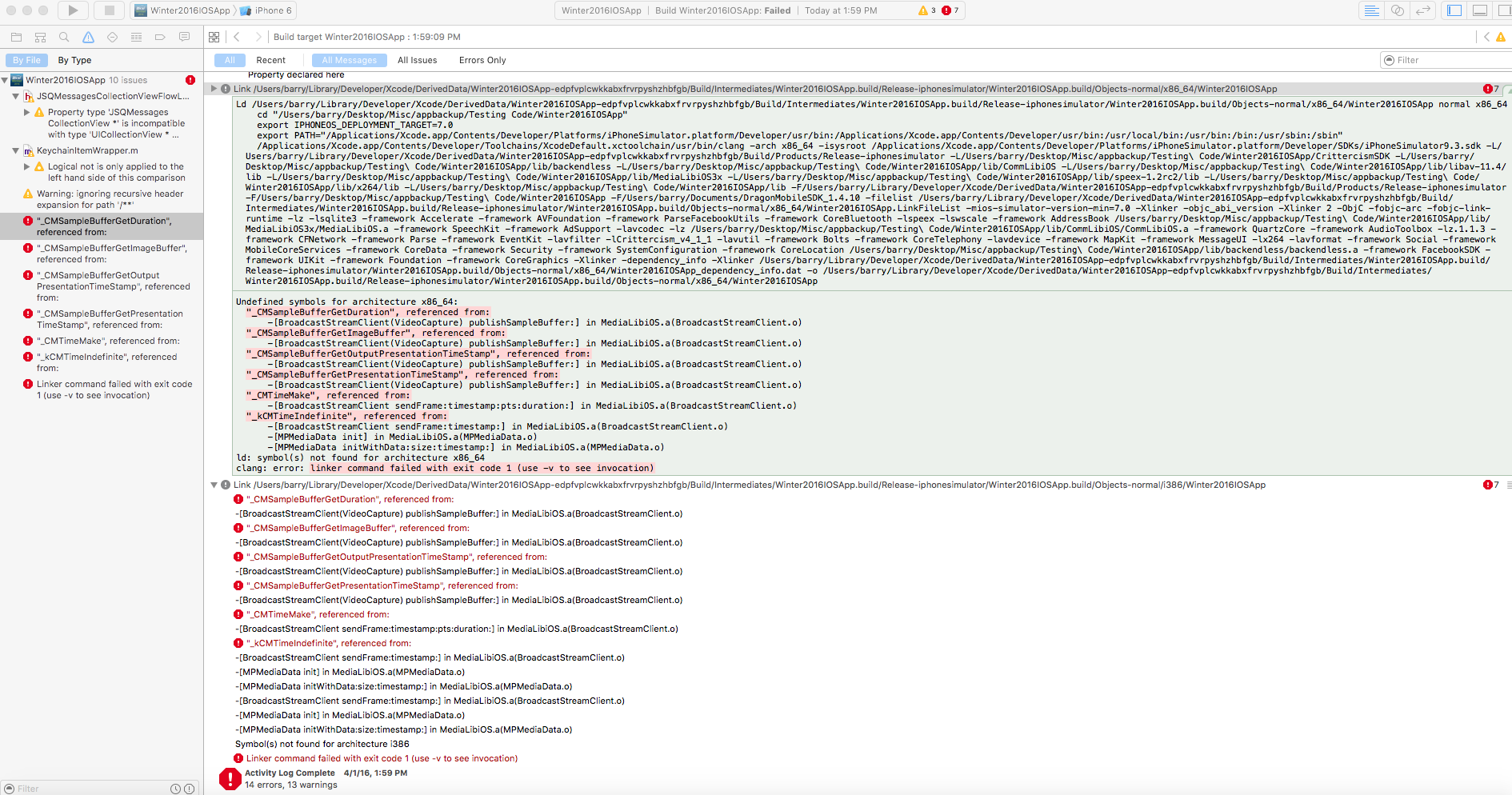Click the build log Filter field
1512x795 pixels.
pyautogui.click(x=1446, y=60)
